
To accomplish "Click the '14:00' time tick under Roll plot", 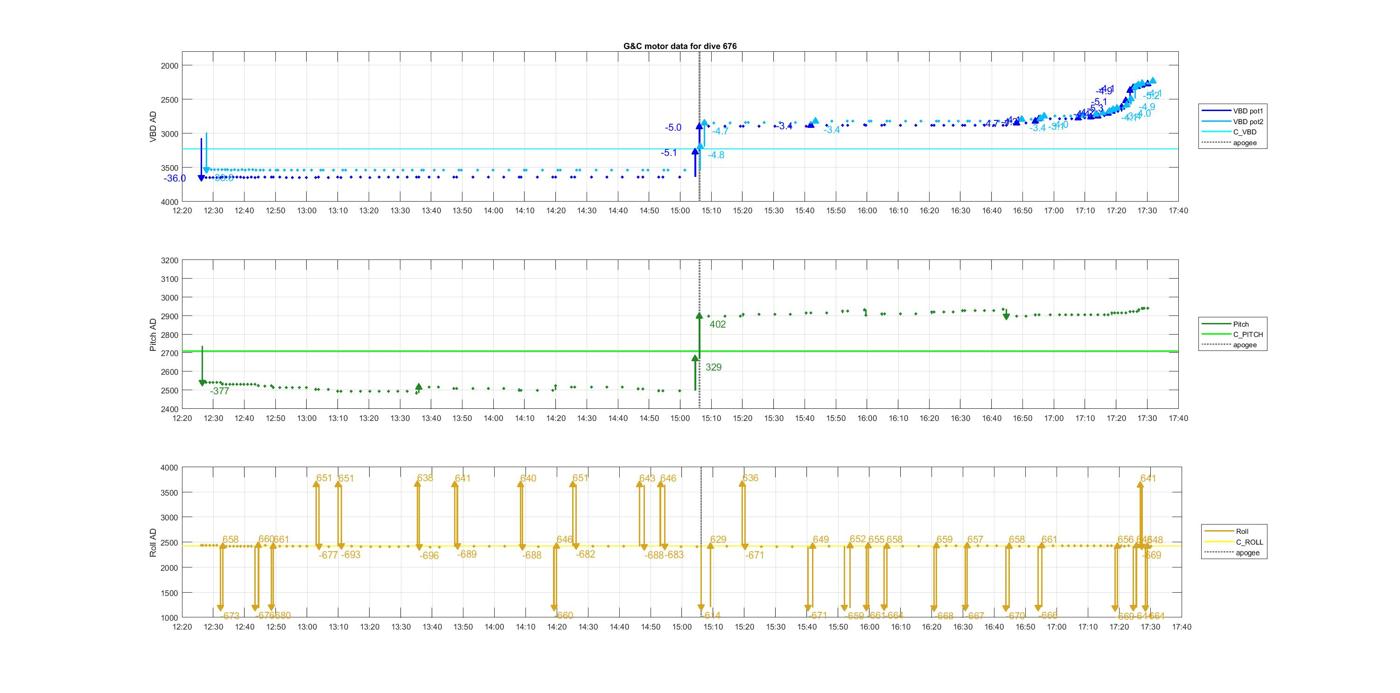I will (493, 627).
